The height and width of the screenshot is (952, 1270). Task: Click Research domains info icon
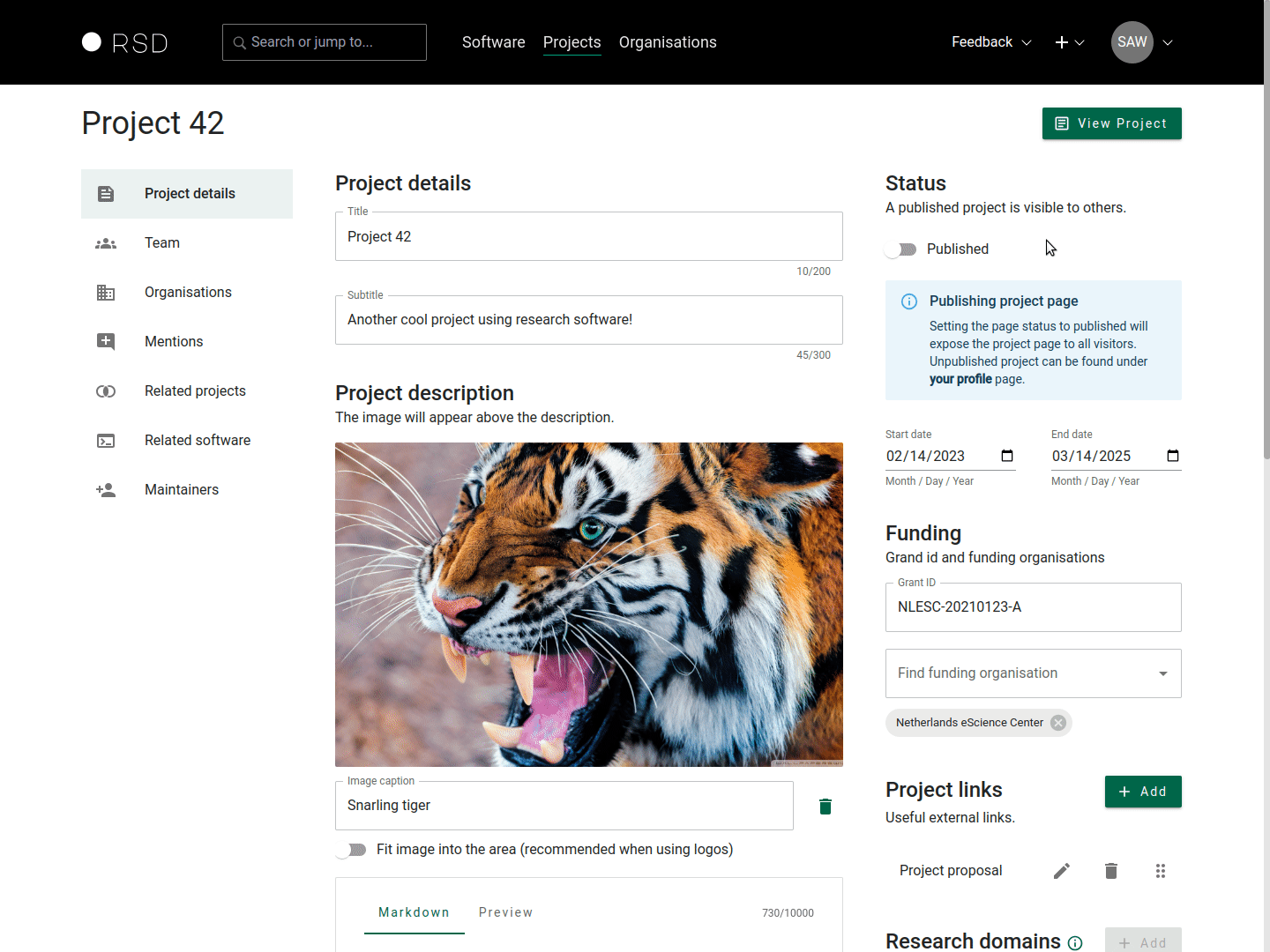[1075, 943]
